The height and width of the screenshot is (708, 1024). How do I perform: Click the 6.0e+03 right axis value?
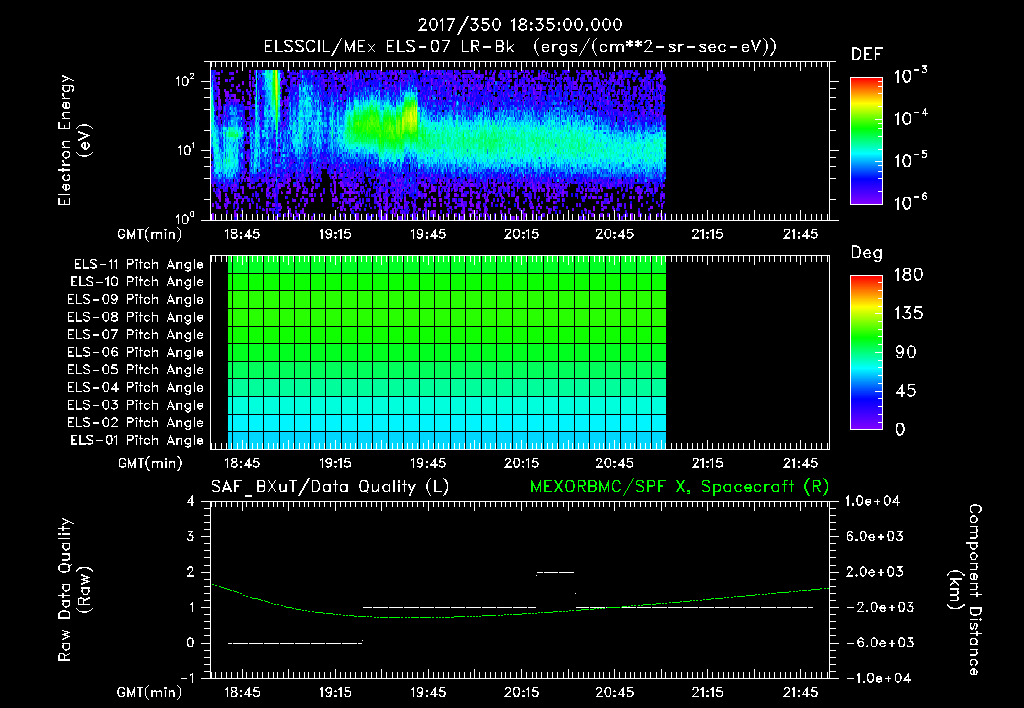tap(876, 537)
